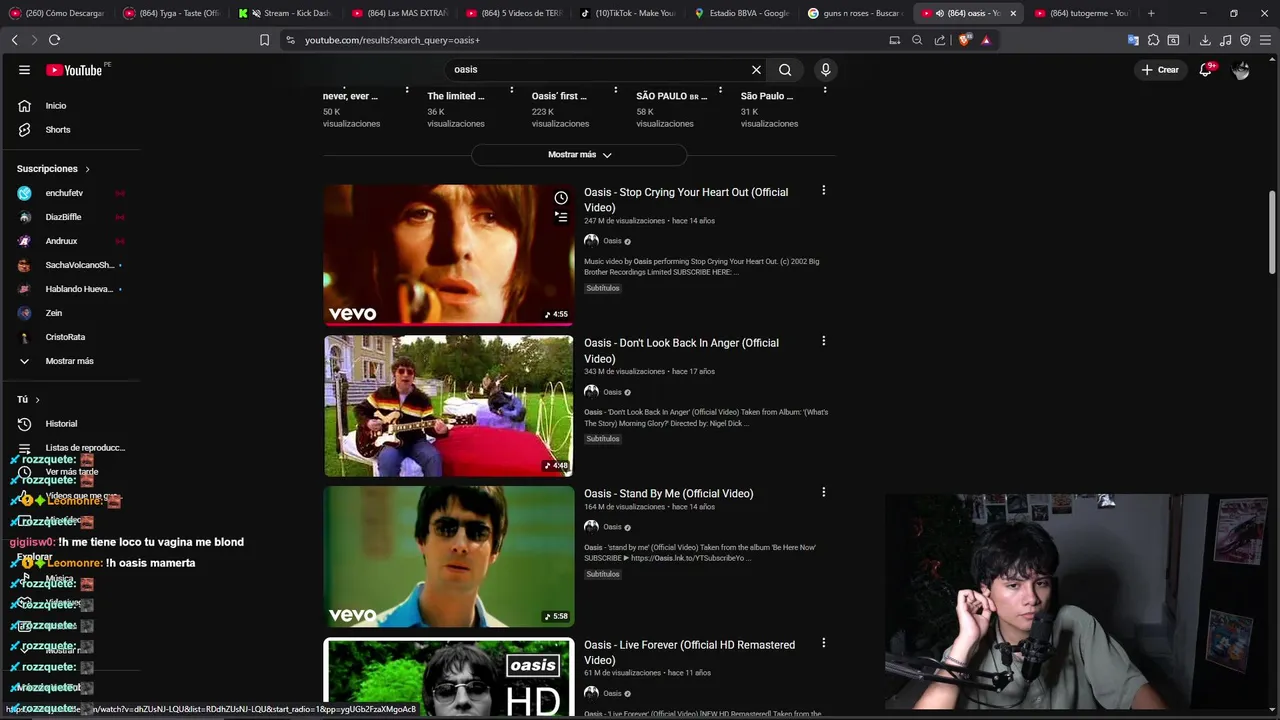Open browser downloads

(x=1205, y=40)
